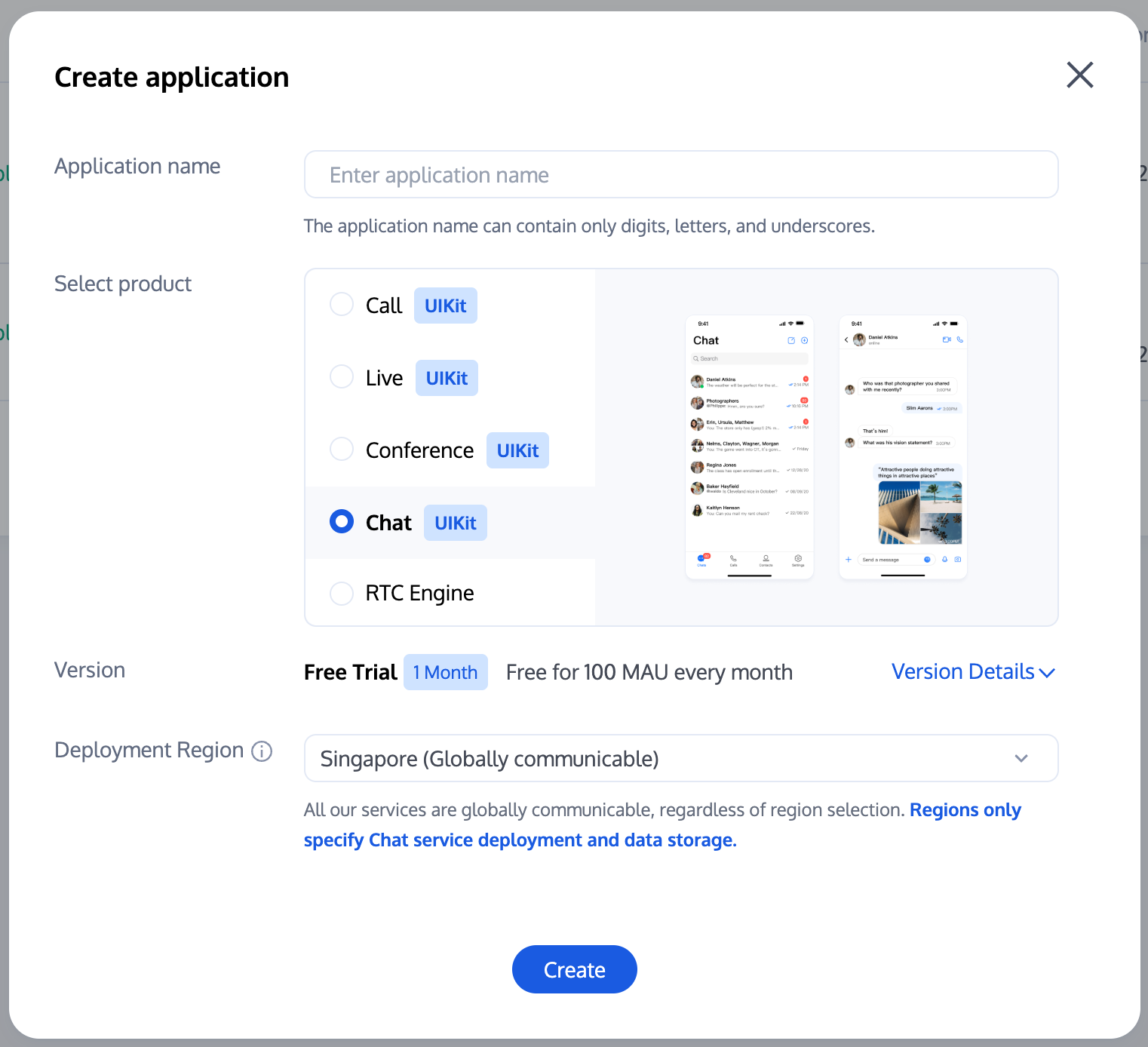The image size is (1148, 1047).
Task: Focus the application name input field
Action: (680, 175)
